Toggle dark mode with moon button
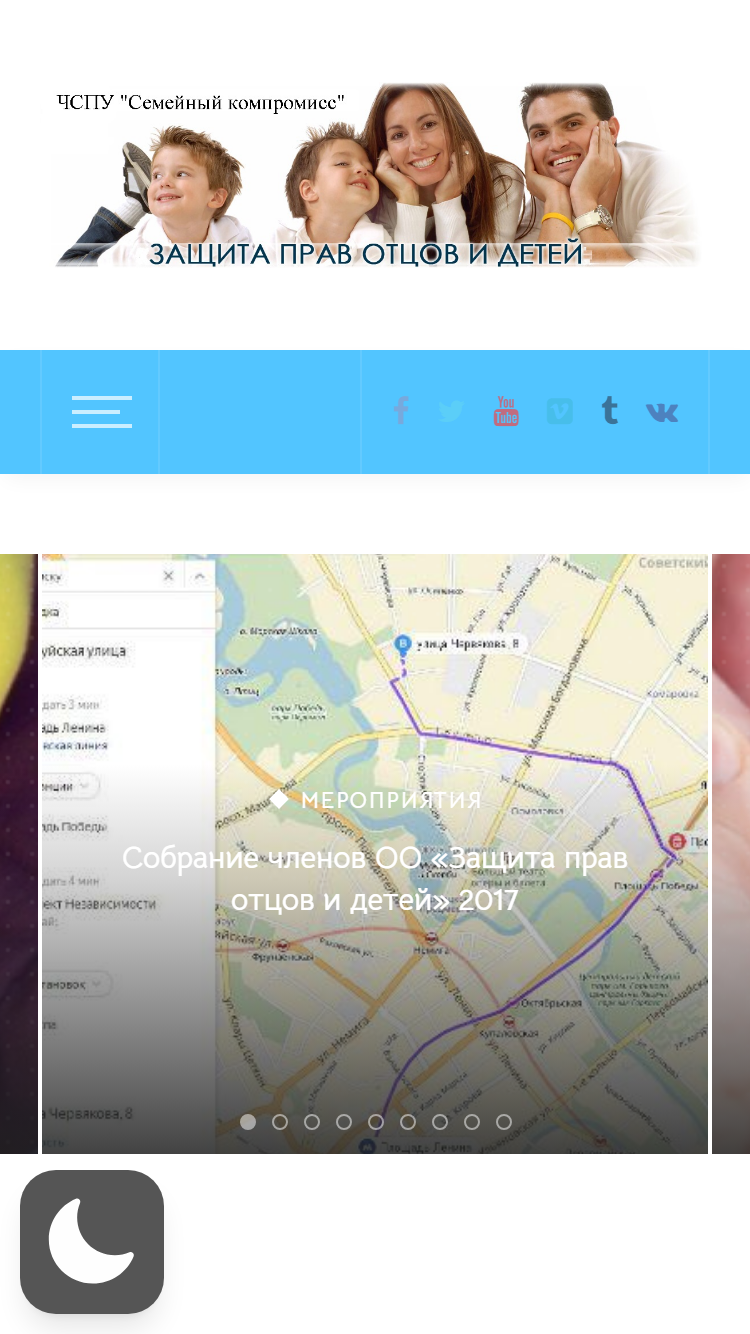Image resolution: width=750 pixels, height=1334 pixels. click(92, 1242)
